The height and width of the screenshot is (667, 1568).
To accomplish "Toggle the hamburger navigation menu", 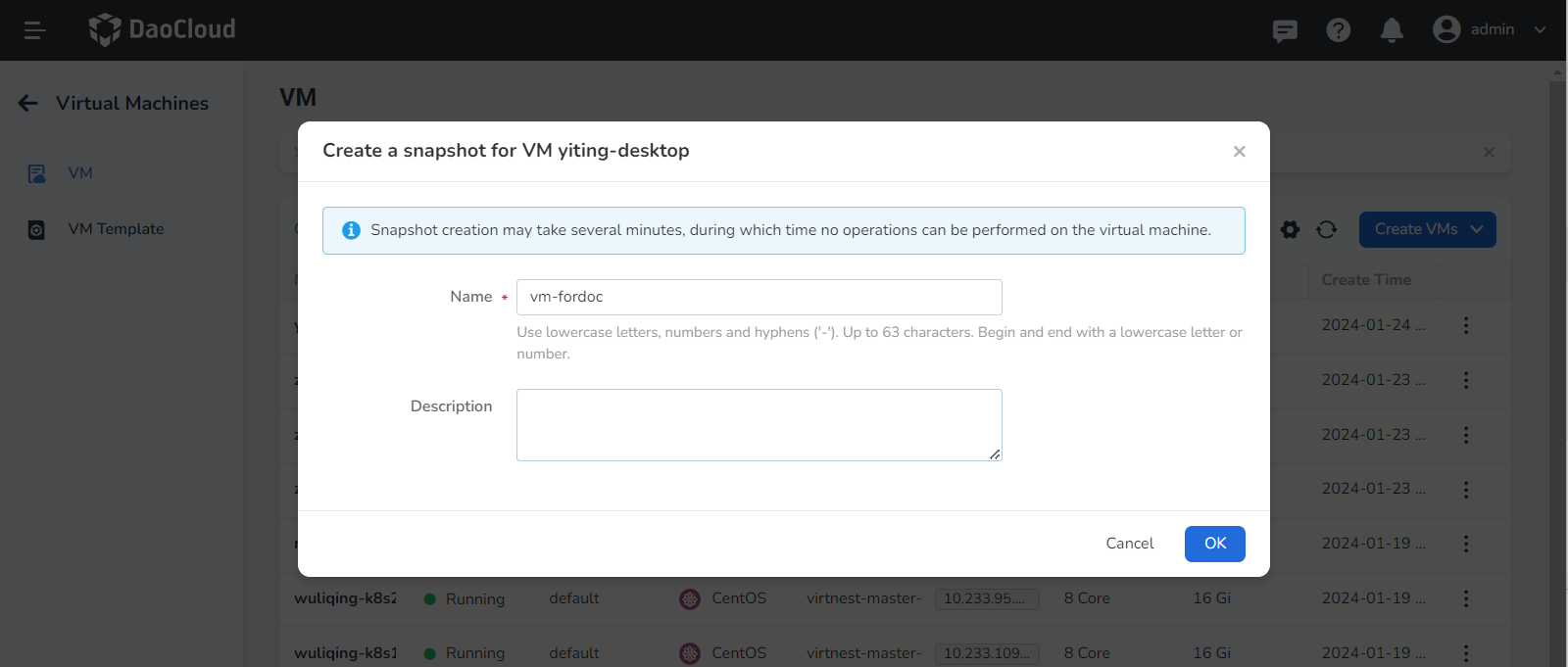I will [x=34, y=30].
